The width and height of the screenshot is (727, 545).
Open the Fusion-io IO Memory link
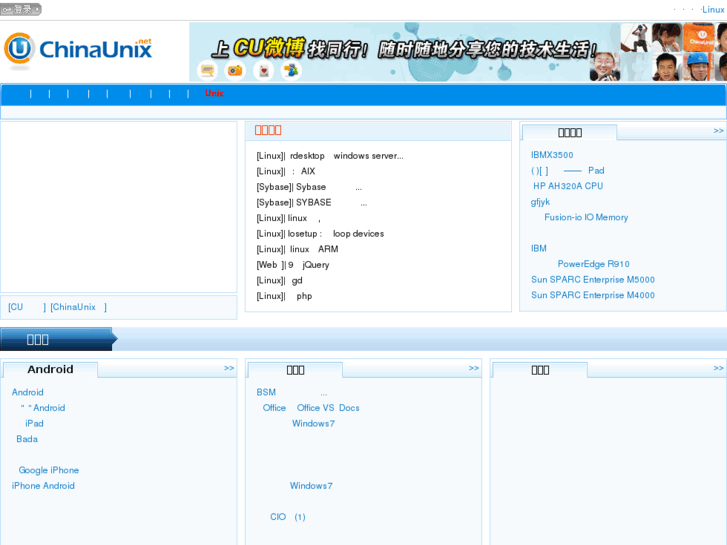pyautogui.click(x=586, y=217)
